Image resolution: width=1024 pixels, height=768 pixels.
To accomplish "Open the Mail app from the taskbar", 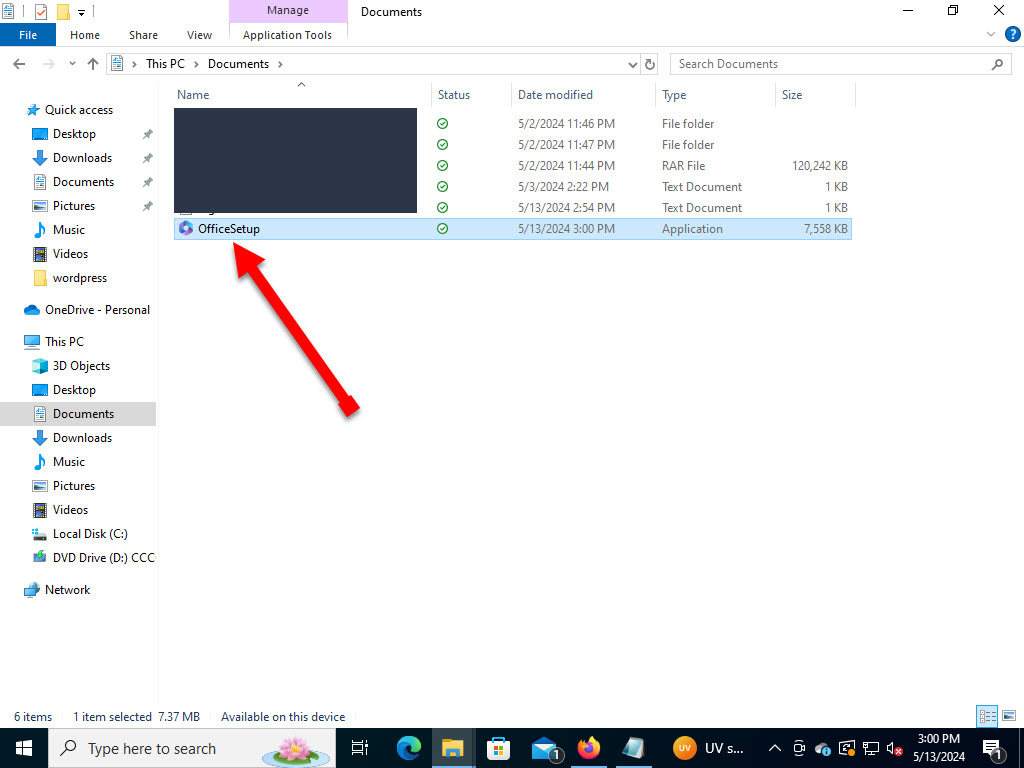I will tap(543, 747).
